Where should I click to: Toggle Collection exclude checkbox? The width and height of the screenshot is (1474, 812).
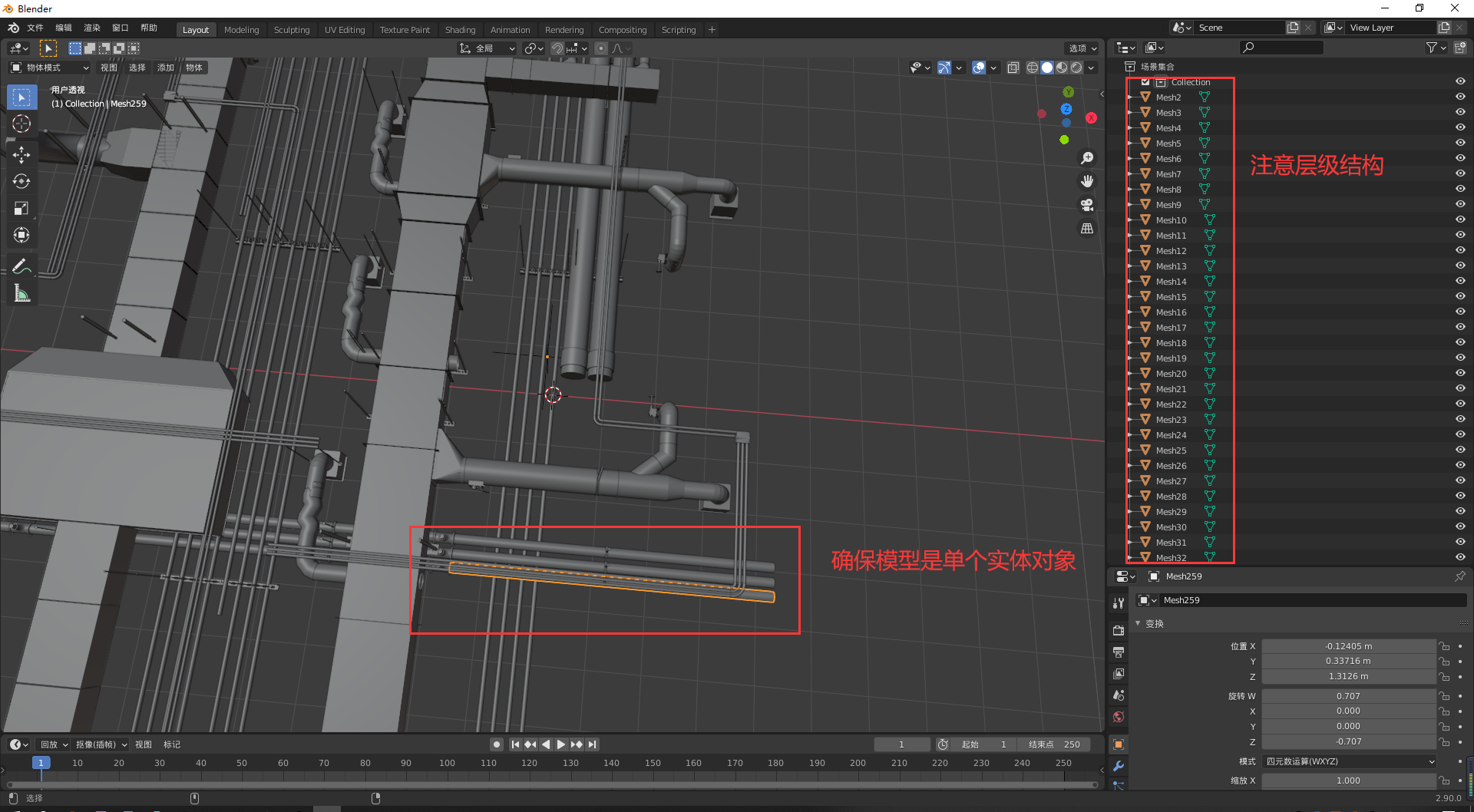(1145, 82)
